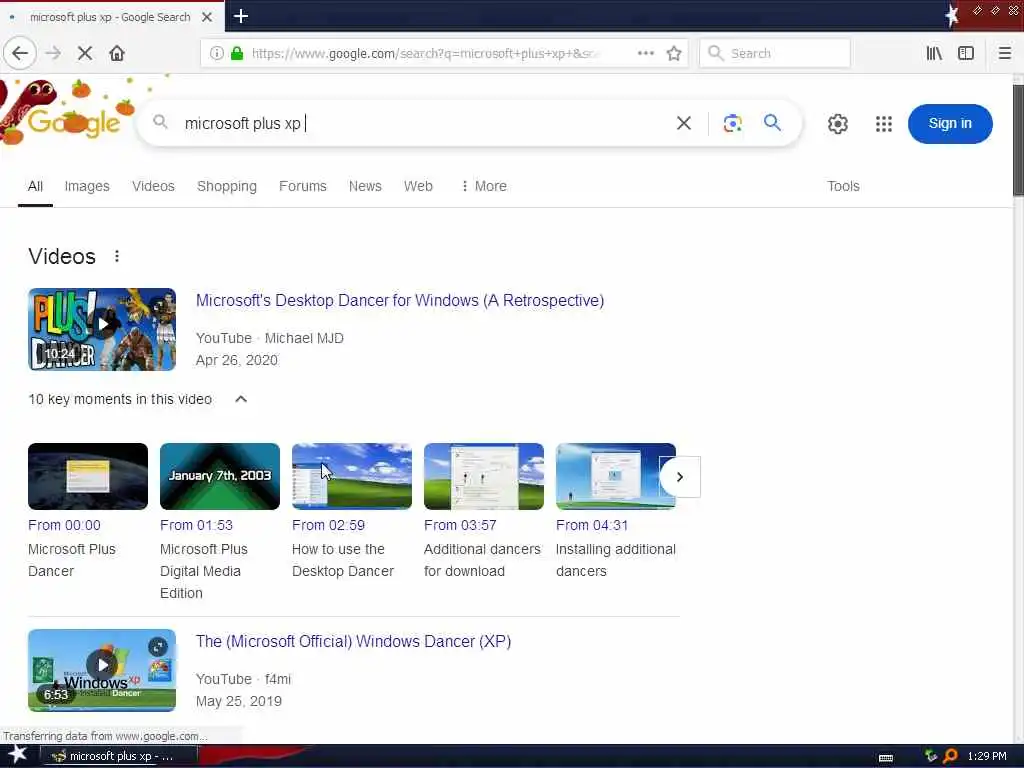Click the 1:29 PM system clock
This screenshot has height=768, width=1024.
tap(987, 756)
